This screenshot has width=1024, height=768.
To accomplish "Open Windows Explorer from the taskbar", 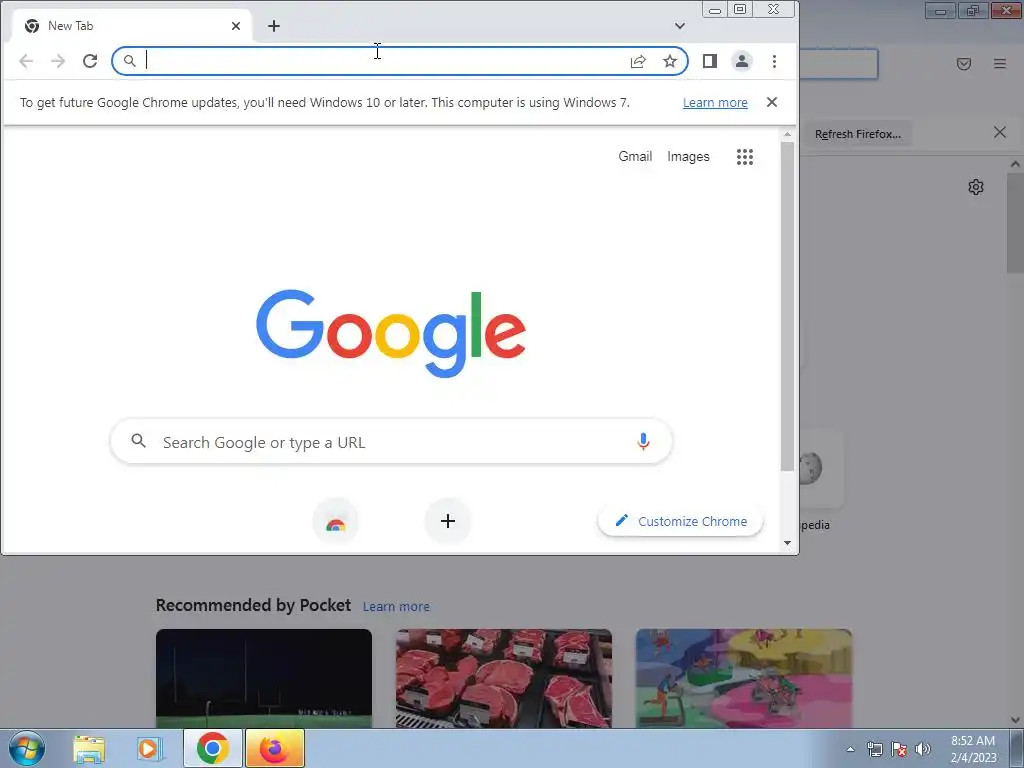I will [x=89, y=748].
